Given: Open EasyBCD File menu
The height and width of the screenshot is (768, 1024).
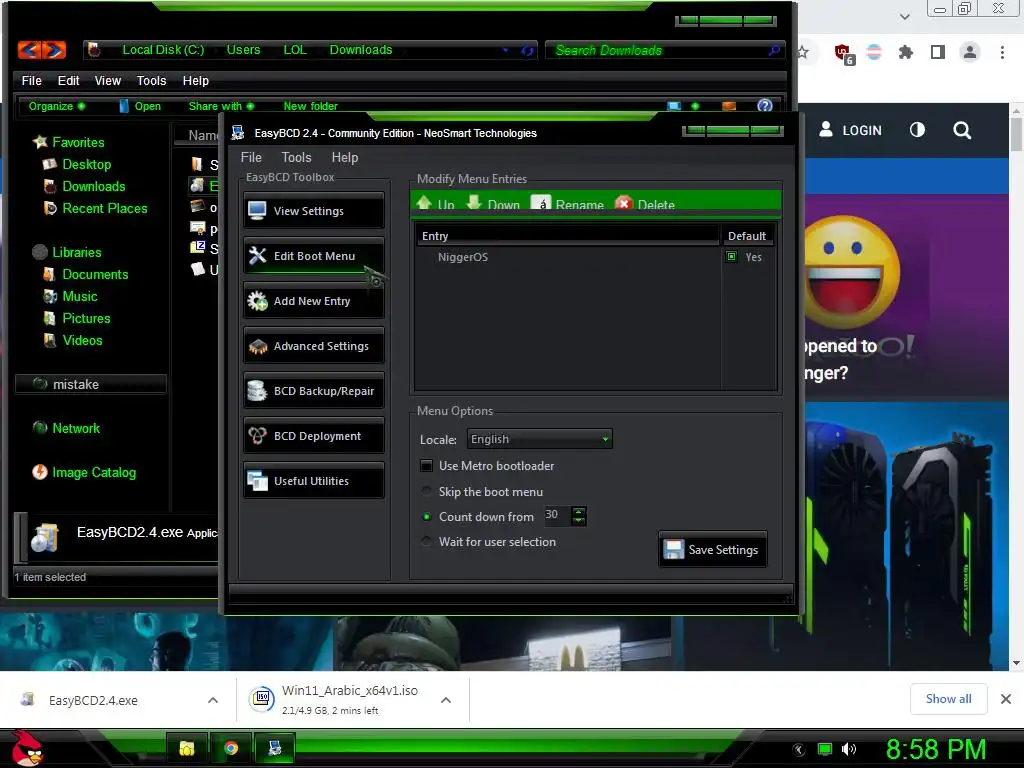Looking at the screenshot, I should 251,157.
